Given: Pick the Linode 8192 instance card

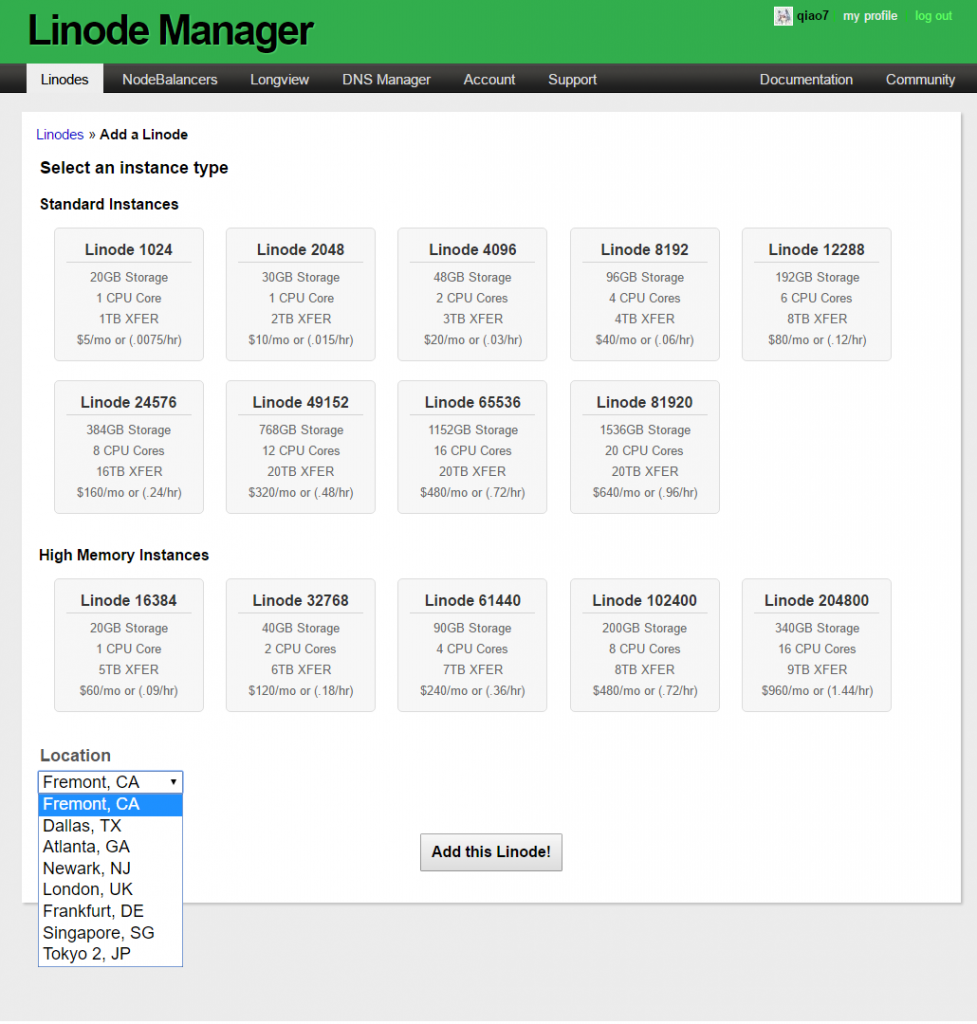Looking at the screenshot, I should pyautogui.click(x=645, y=294).
